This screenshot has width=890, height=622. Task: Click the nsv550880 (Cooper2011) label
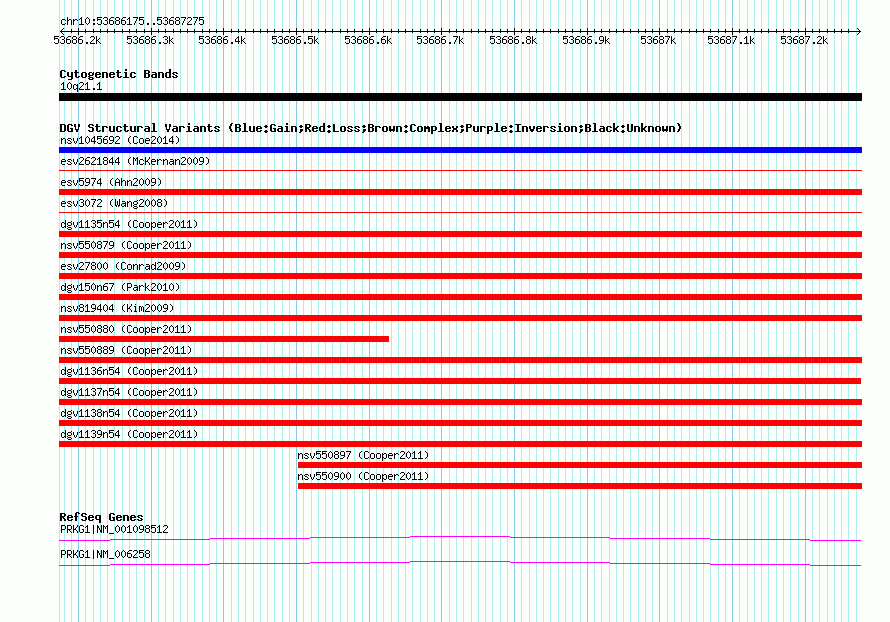click(126, 329)
